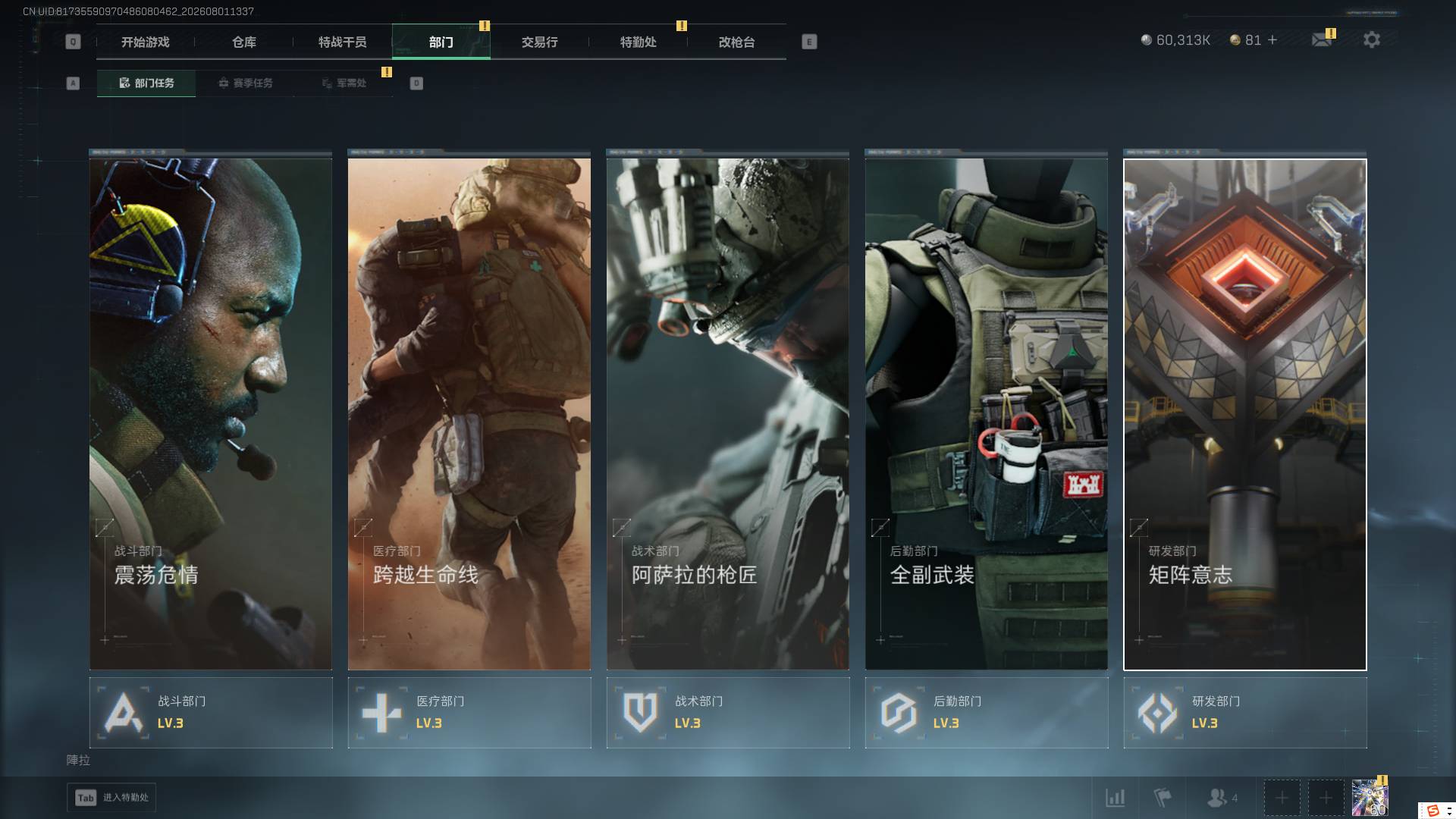Screen dimensions: 1456x819
Task: Open the 军需处 sub-tab
Action: pyautogui.click(x=344, y=83)
